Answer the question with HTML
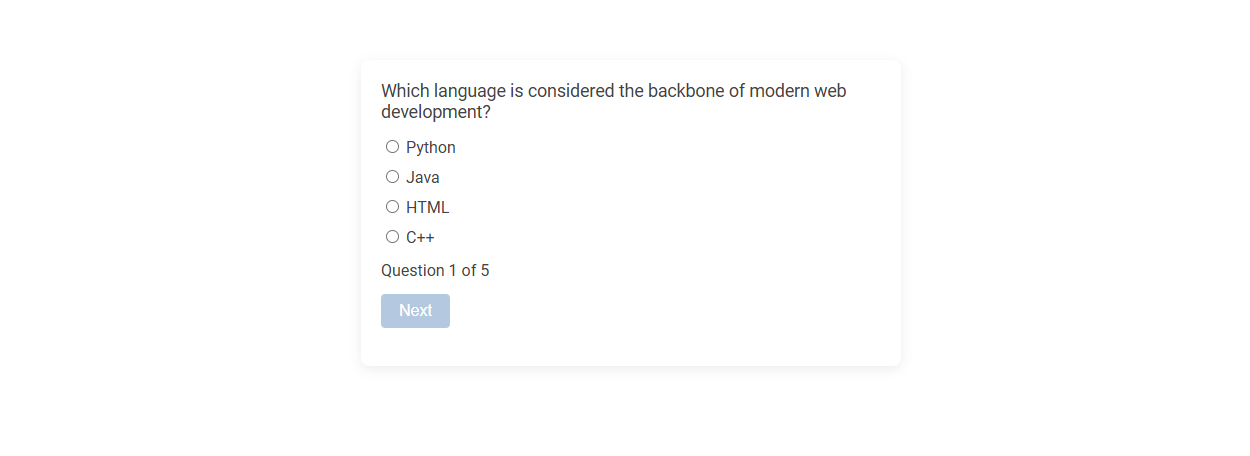 [x=392, y=207]
